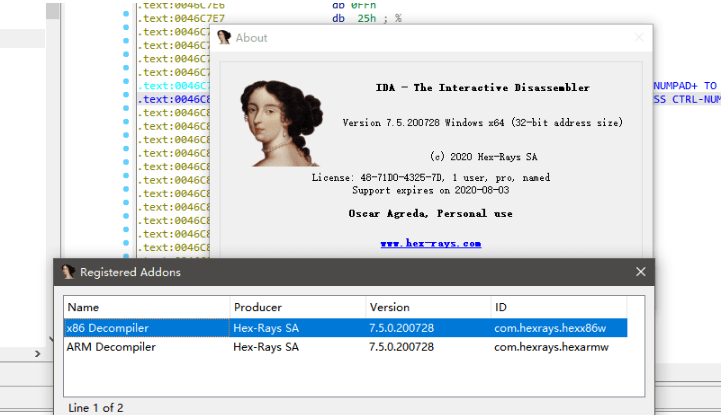Click the right arrow of horizontal scrollbar
This screenshot has height=415, width=723.
click(38, 354)
